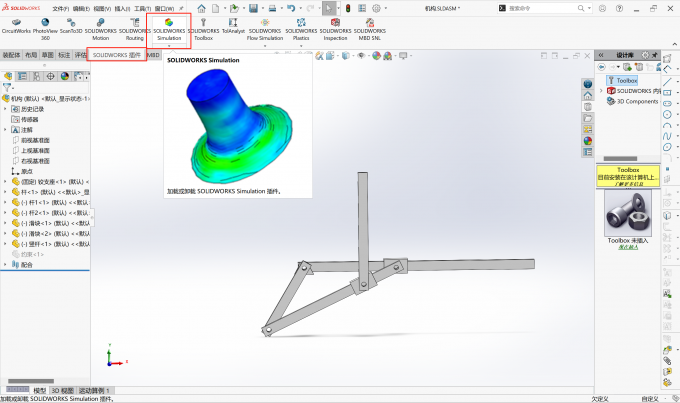Load the CircuitWorks add-in

tap(16, 26)
